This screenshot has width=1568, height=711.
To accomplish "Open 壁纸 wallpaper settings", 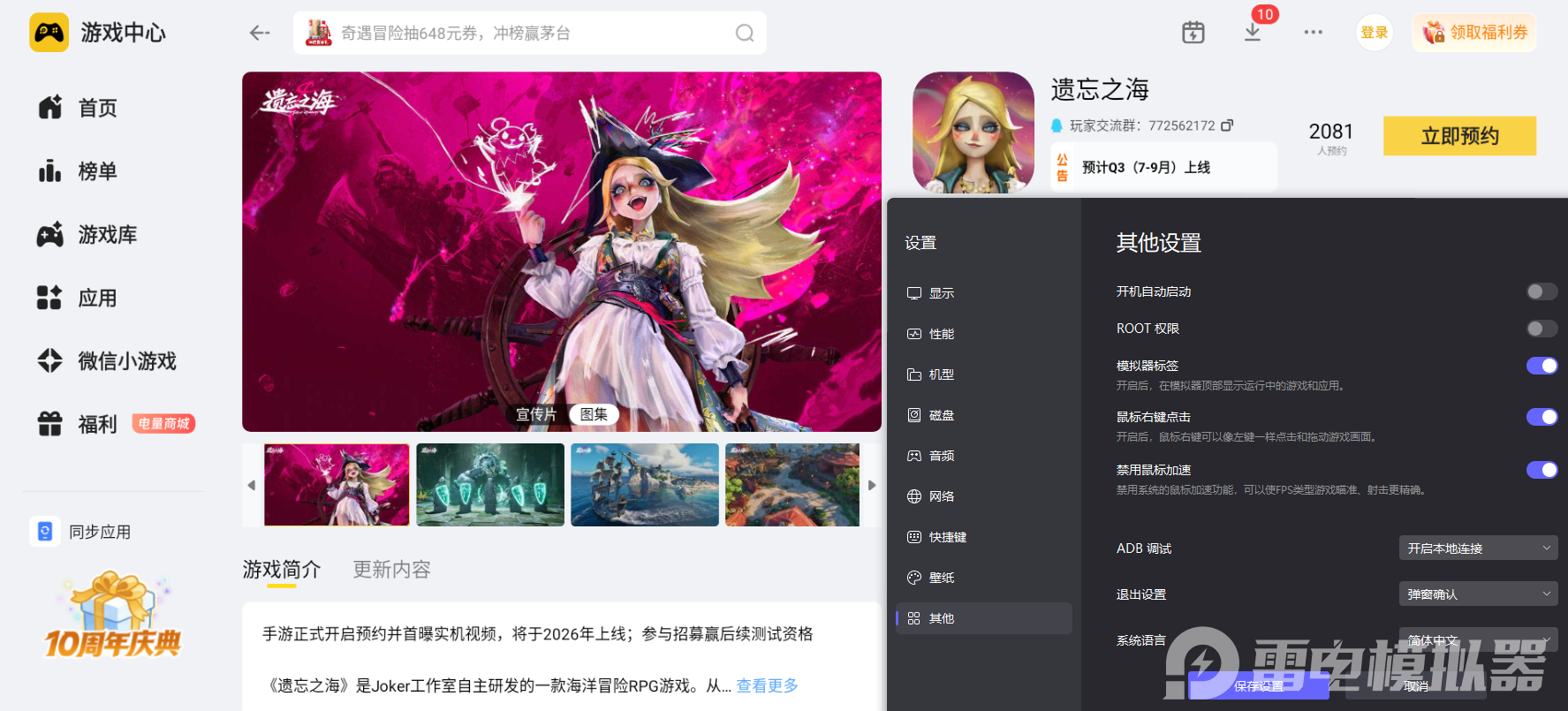I will click(x=984, y=578).
